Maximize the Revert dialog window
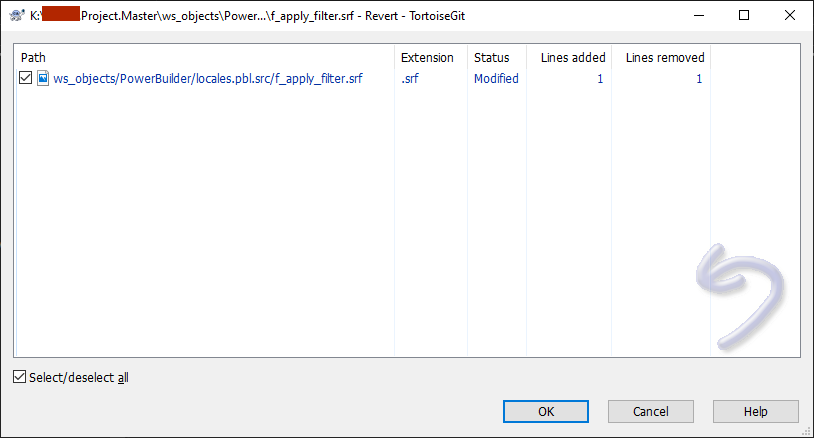 [743, 16]
